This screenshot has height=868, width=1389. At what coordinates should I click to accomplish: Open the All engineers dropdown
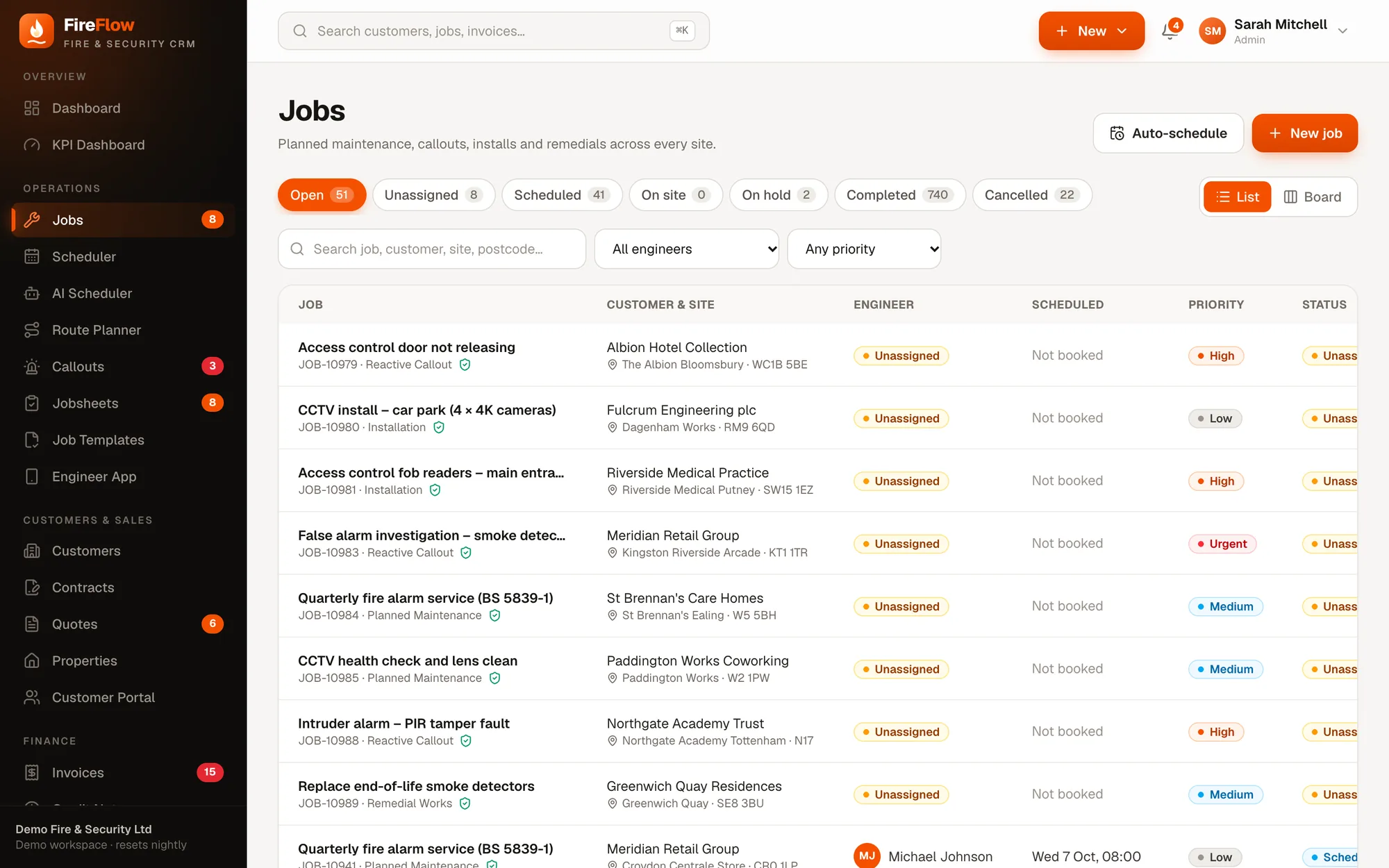pos(687,249)
